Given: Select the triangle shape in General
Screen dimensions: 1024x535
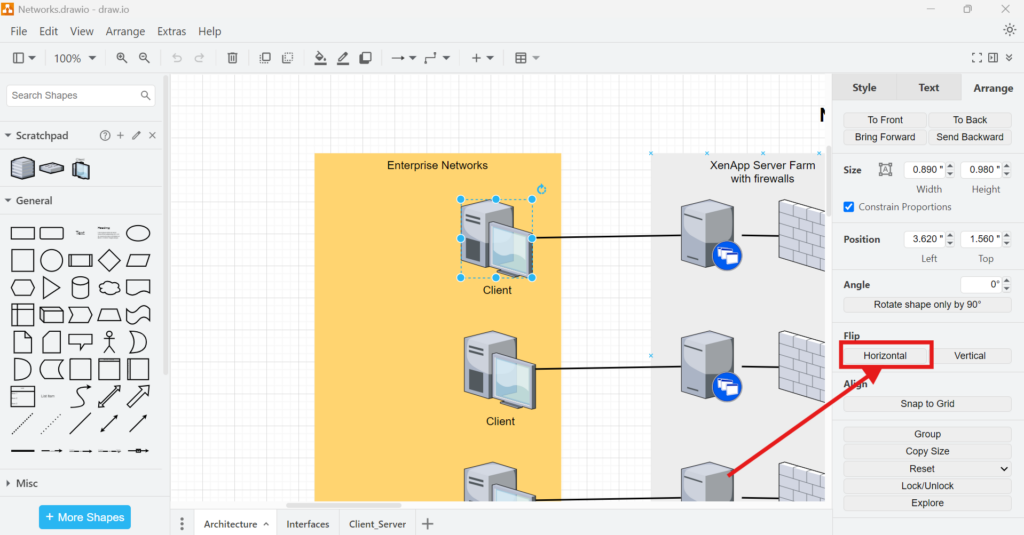Looking at the screenshot, I should 51,287.
